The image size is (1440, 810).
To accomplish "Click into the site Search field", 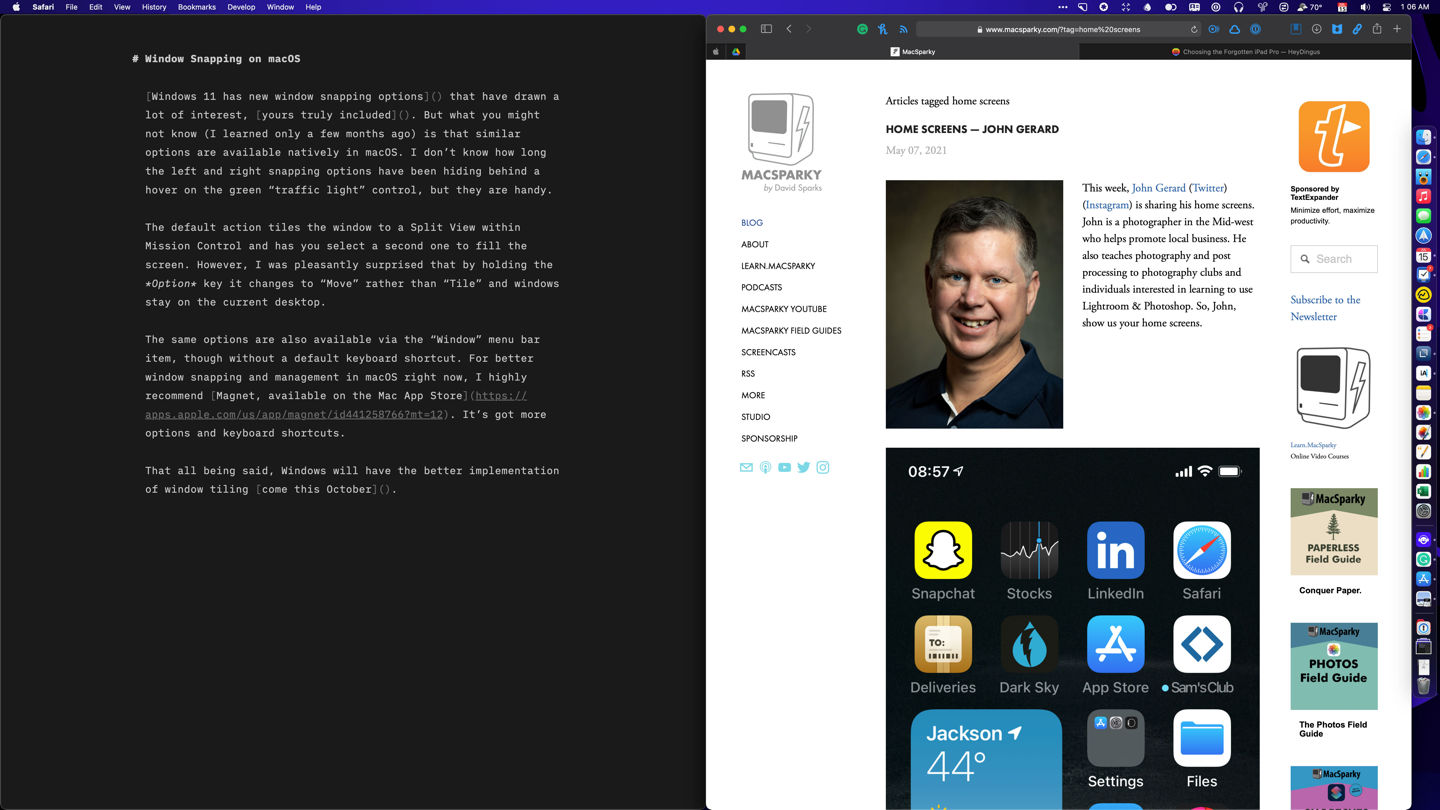I will [x=1334, y=259].
